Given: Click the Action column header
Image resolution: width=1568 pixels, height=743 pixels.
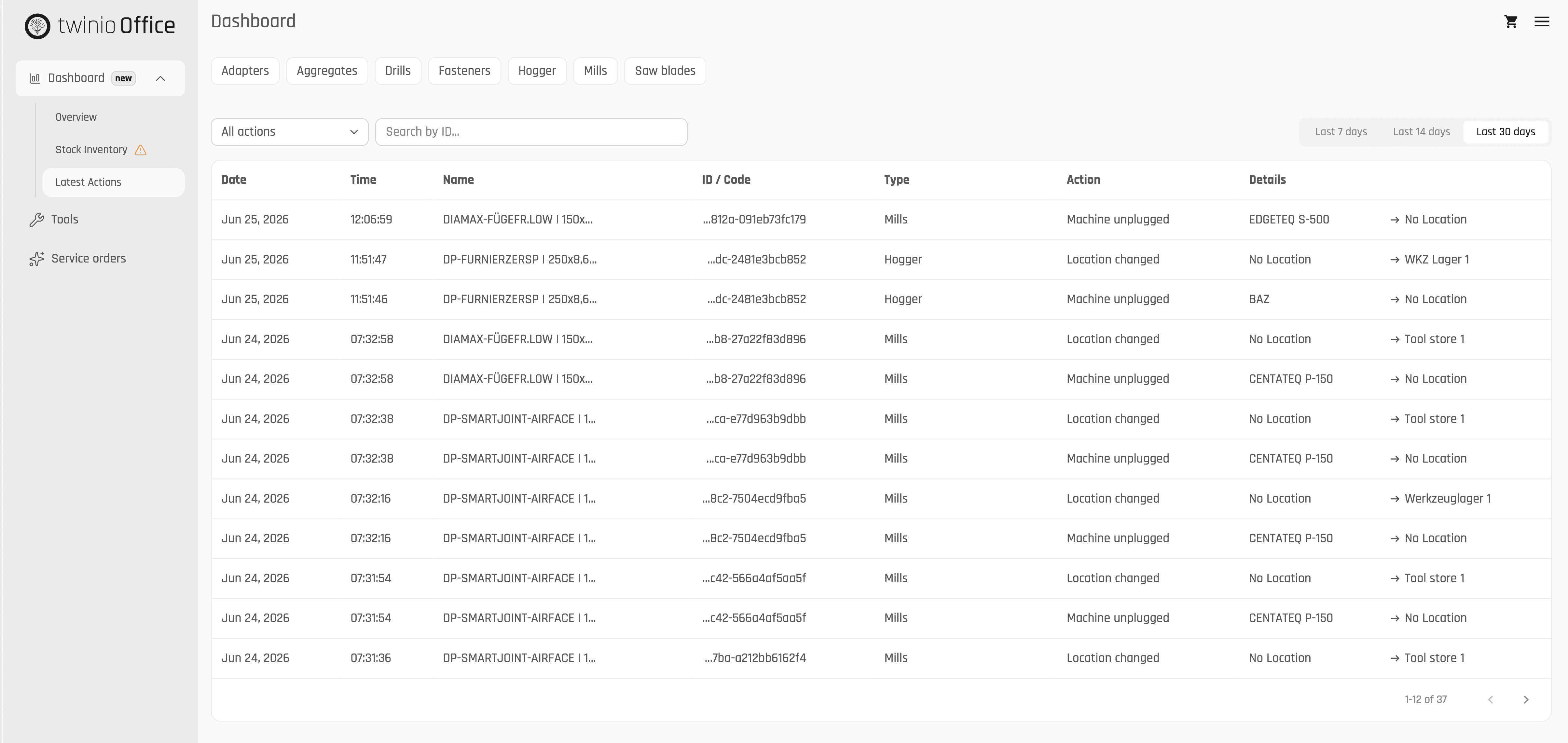Looking at the screenshot, I should coord(1083,180).
